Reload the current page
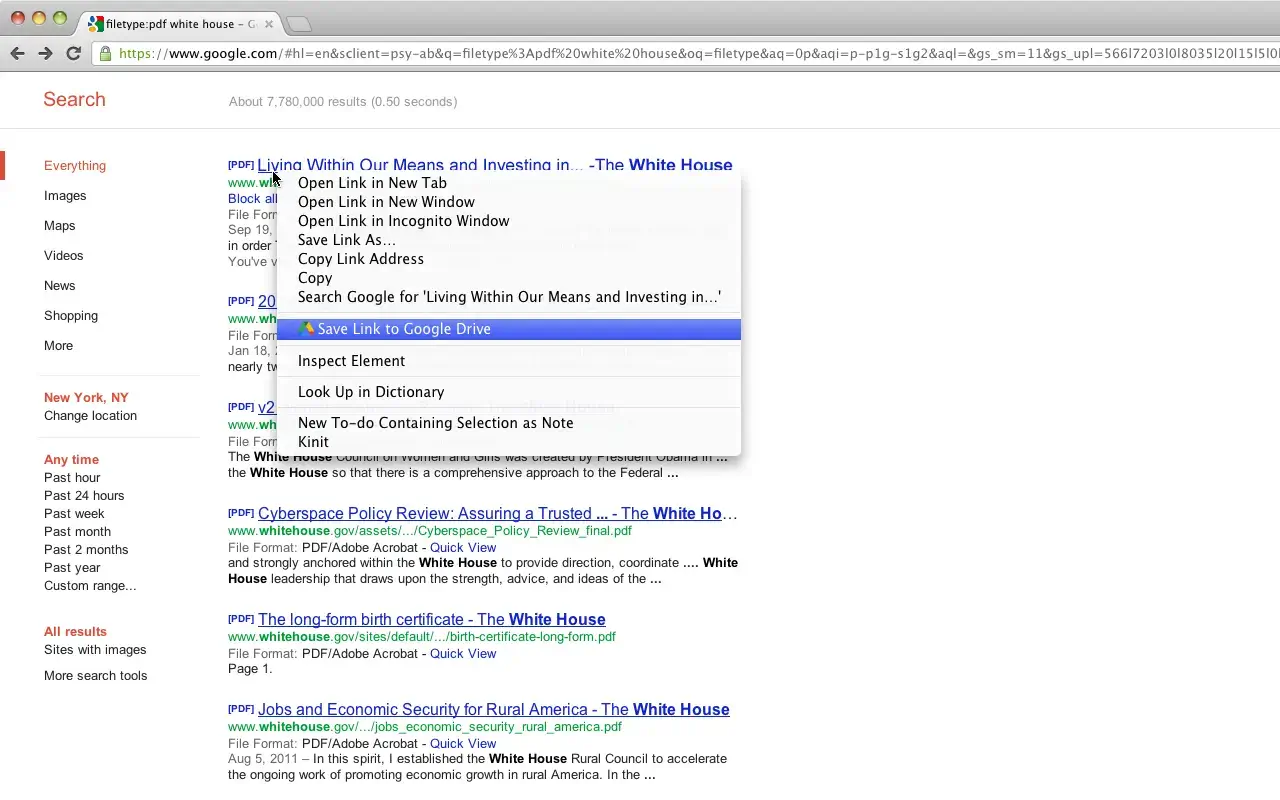This screenshot has width=1280, height=800. pos(73,53)
